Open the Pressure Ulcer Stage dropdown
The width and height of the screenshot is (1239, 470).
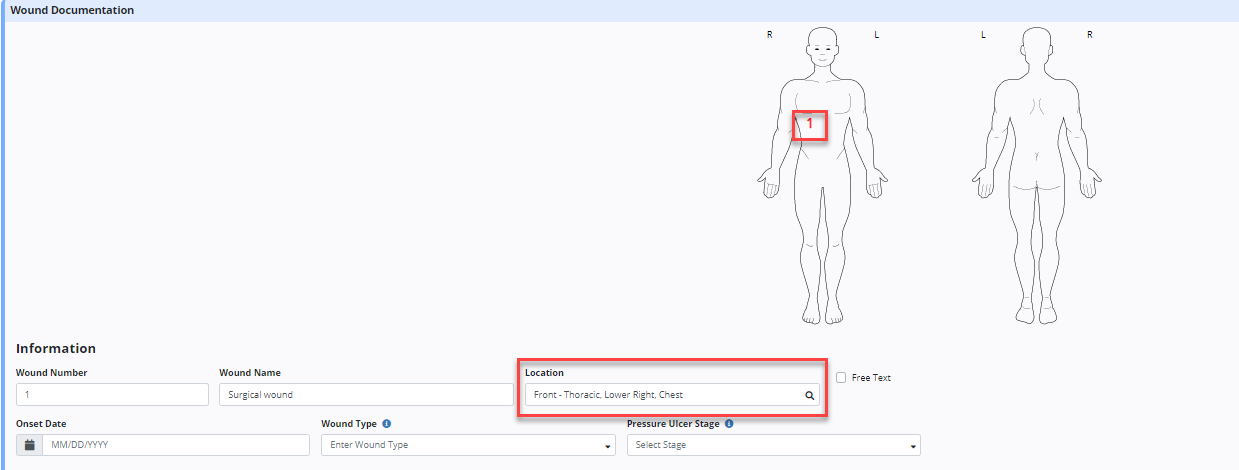click(773, 445)
